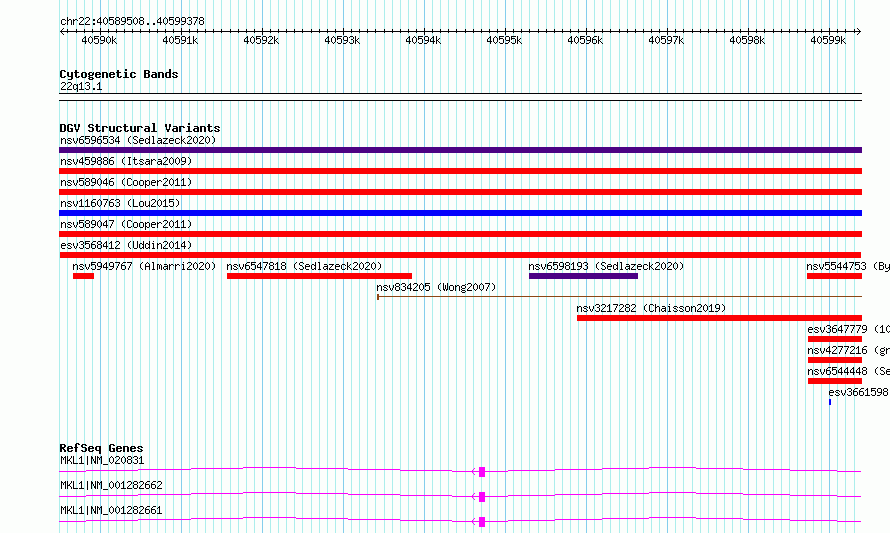Click the 40596k ruler tick label
Viewport: 890px width, 533px height.
click(585, 40)
